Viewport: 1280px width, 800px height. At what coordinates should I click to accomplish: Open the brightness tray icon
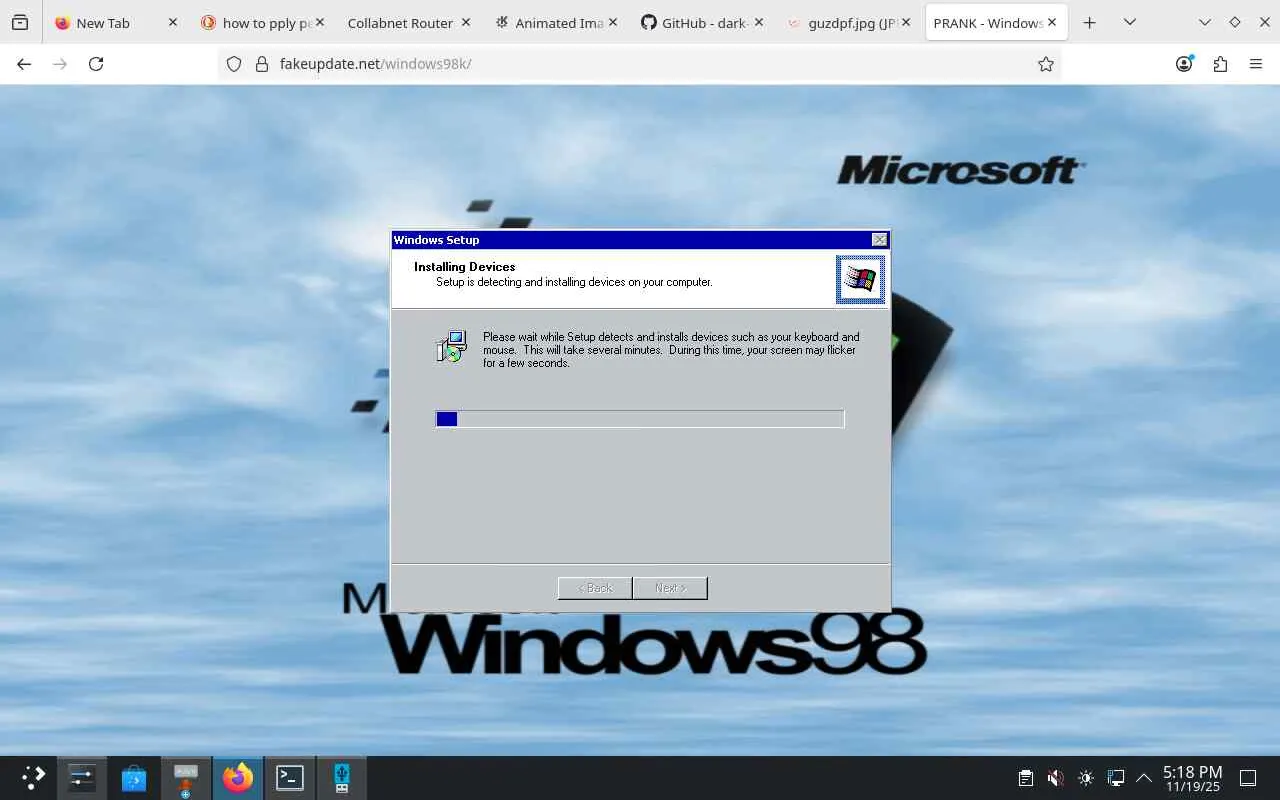pos(1086,778)
